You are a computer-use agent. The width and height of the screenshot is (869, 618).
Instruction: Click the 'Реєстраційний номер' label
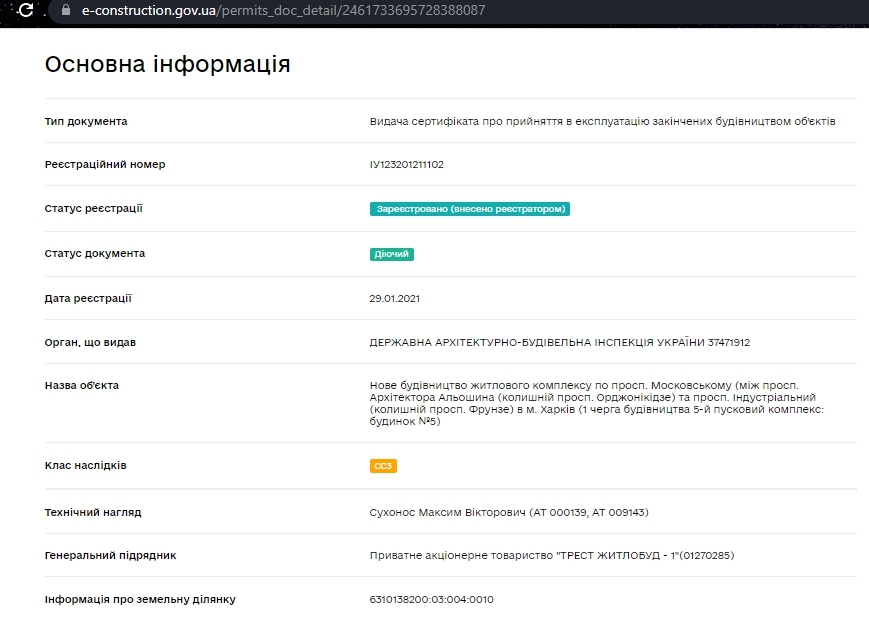pyautogui.click(x=105, y=165)
